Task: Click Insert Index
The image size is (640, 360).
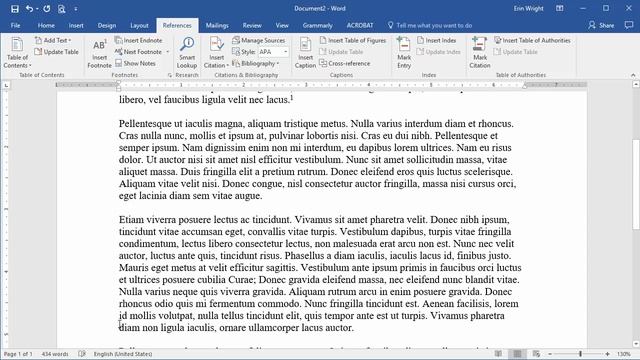Action: tap(436, 40)
